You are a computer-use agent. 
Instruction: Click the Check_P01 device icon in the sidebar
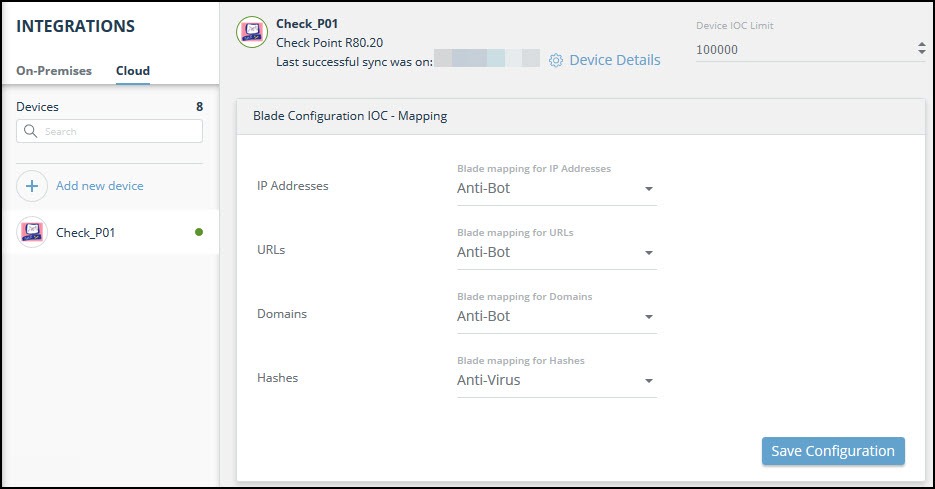(x=32, y=232)
